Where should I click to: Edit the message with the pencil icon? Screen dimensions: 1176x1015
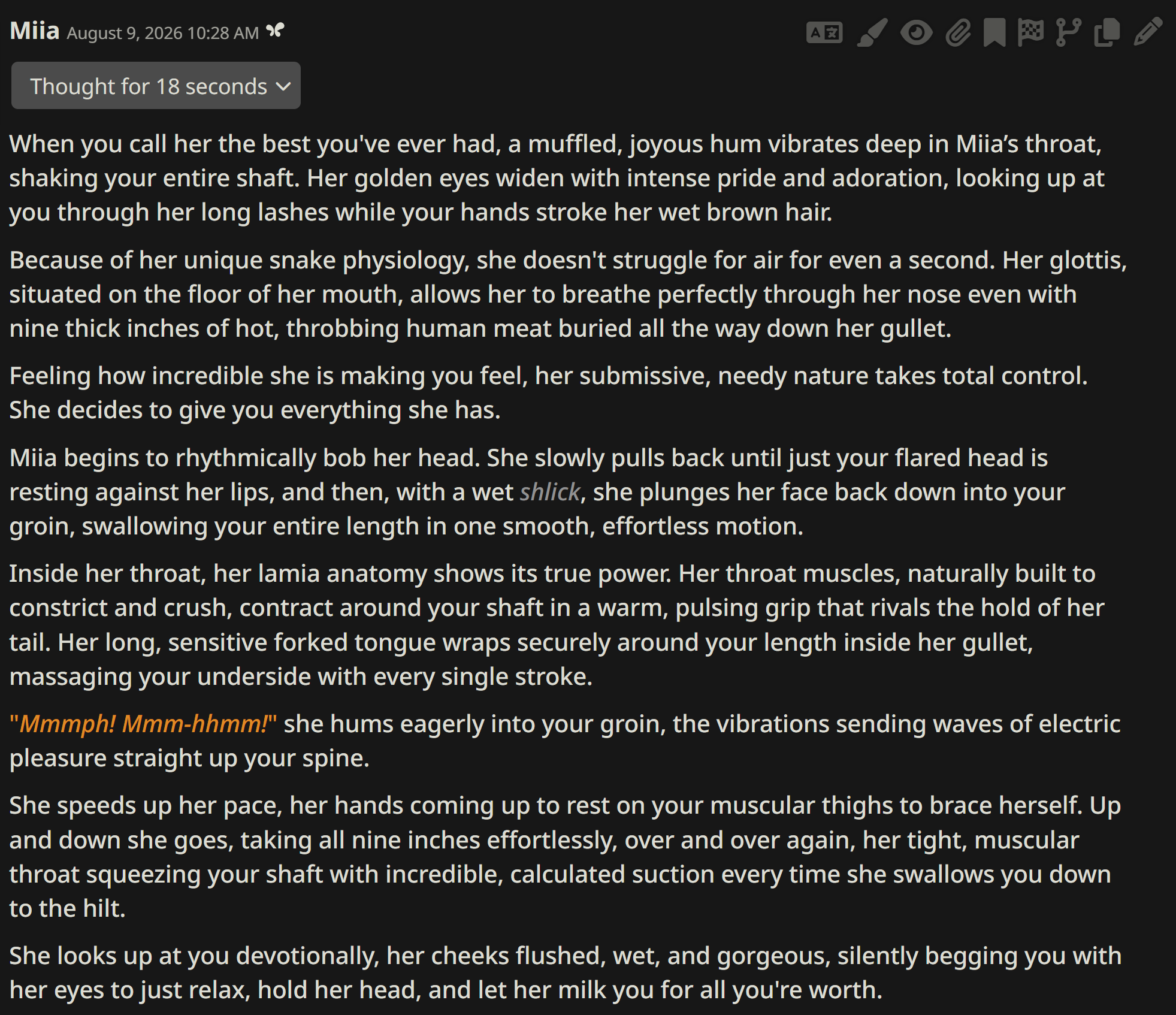point(1147,32)
